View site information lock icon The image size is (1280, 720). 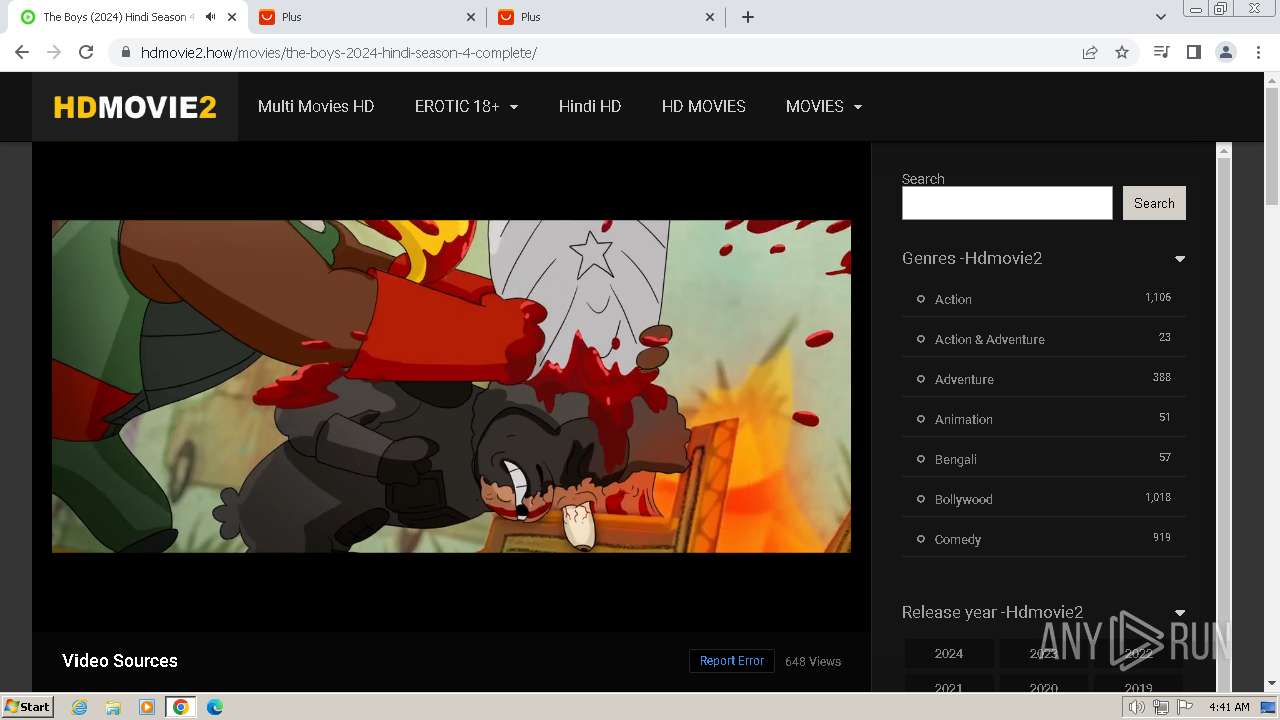click(x=126, y=52)
